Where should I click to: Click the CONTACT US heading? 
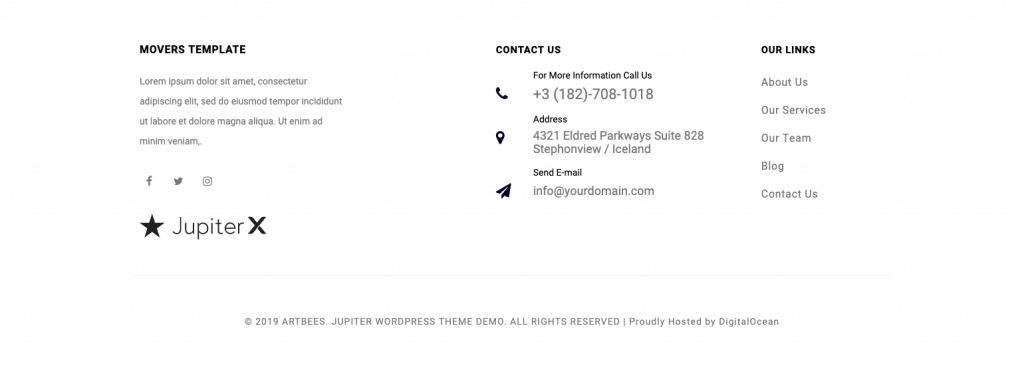coord(528,50)
